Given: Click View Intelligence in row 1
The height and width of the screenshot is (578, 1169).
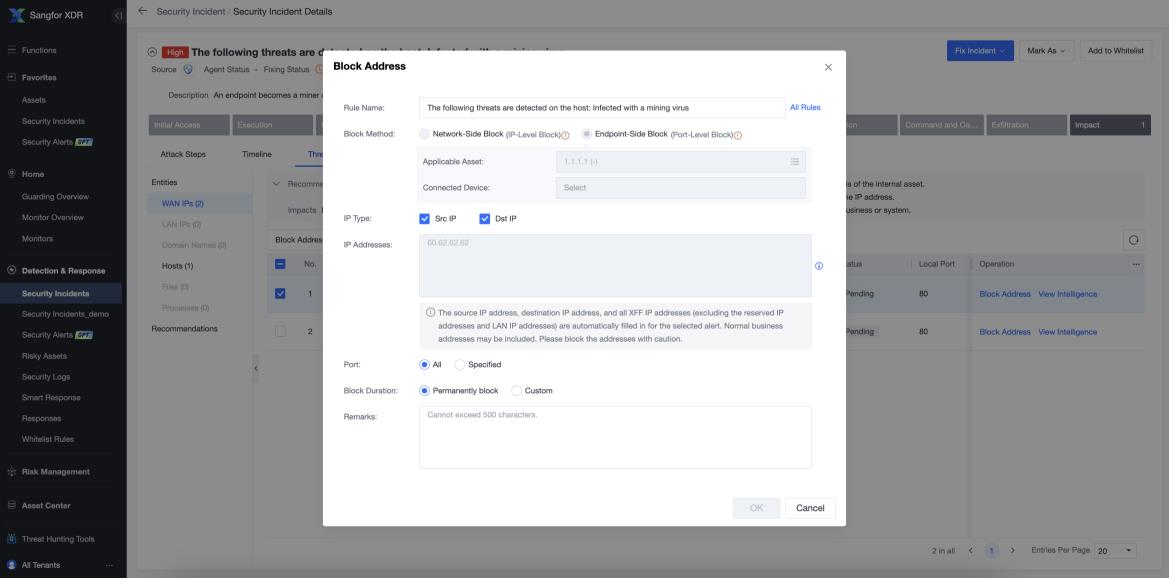Looking at the screenshot, I should pos(1068,294).
